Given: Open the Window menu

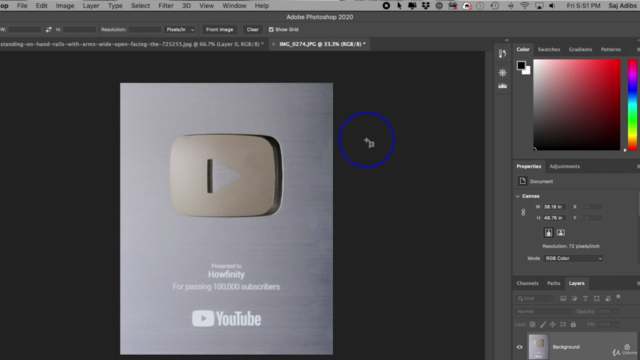Looking at the screenshot, I should (x=234, y=6).
